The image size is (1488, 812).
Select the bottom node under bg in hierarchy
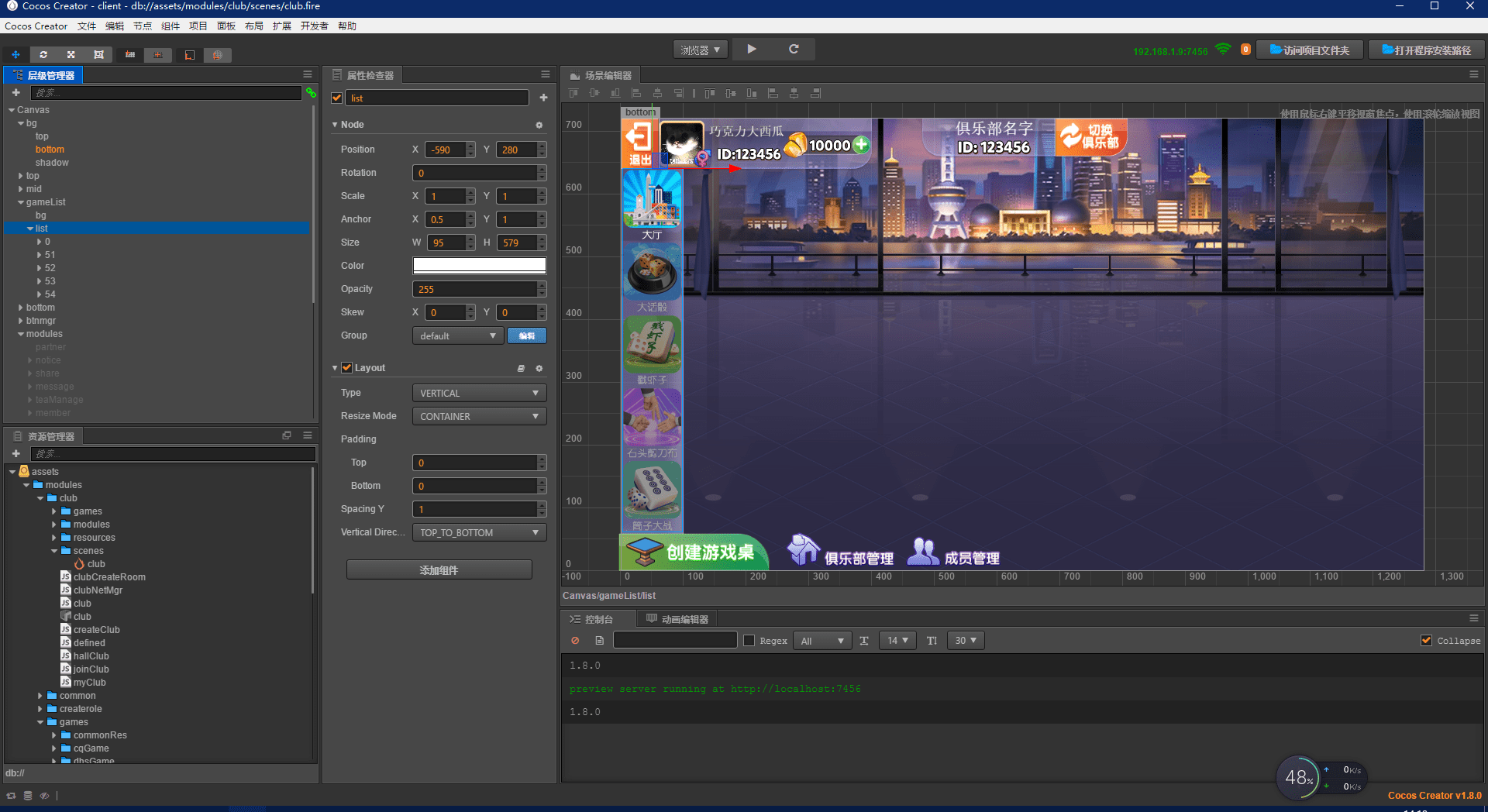click(x=50, y=150)
